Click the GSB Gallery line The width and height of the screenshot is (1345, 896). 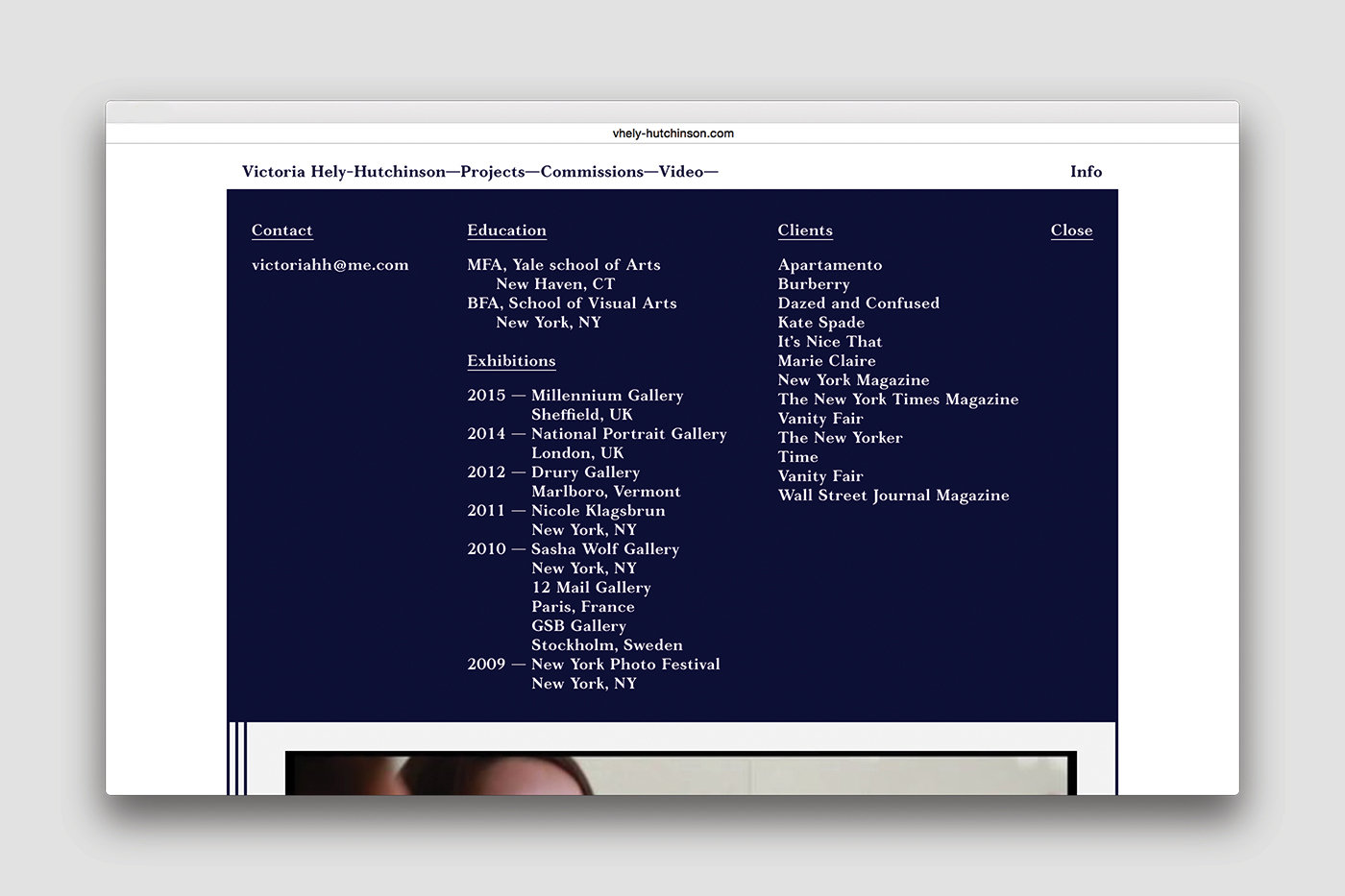(578, 626)
